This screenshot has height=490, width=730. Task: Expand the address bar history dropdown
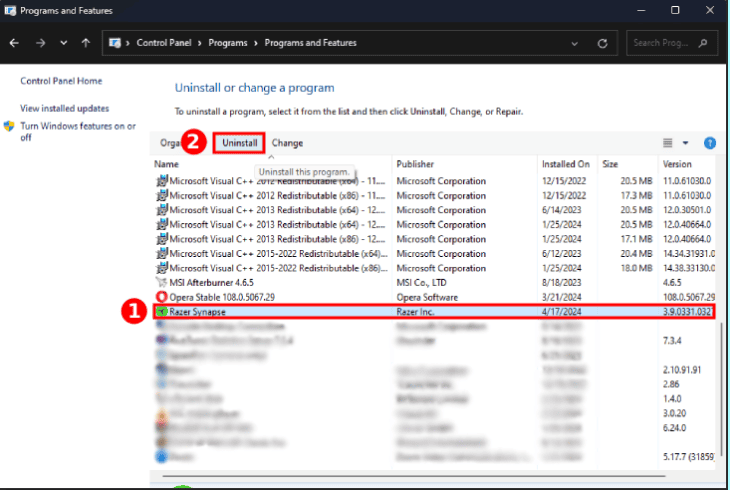click(x=575, y=43)
